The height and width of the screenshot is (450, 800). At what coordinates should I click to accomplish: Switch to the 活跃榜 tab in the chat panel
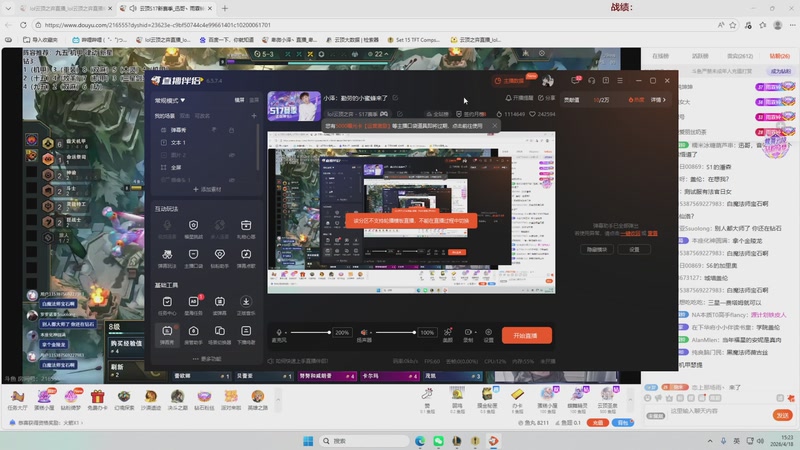tap(700, 56)
